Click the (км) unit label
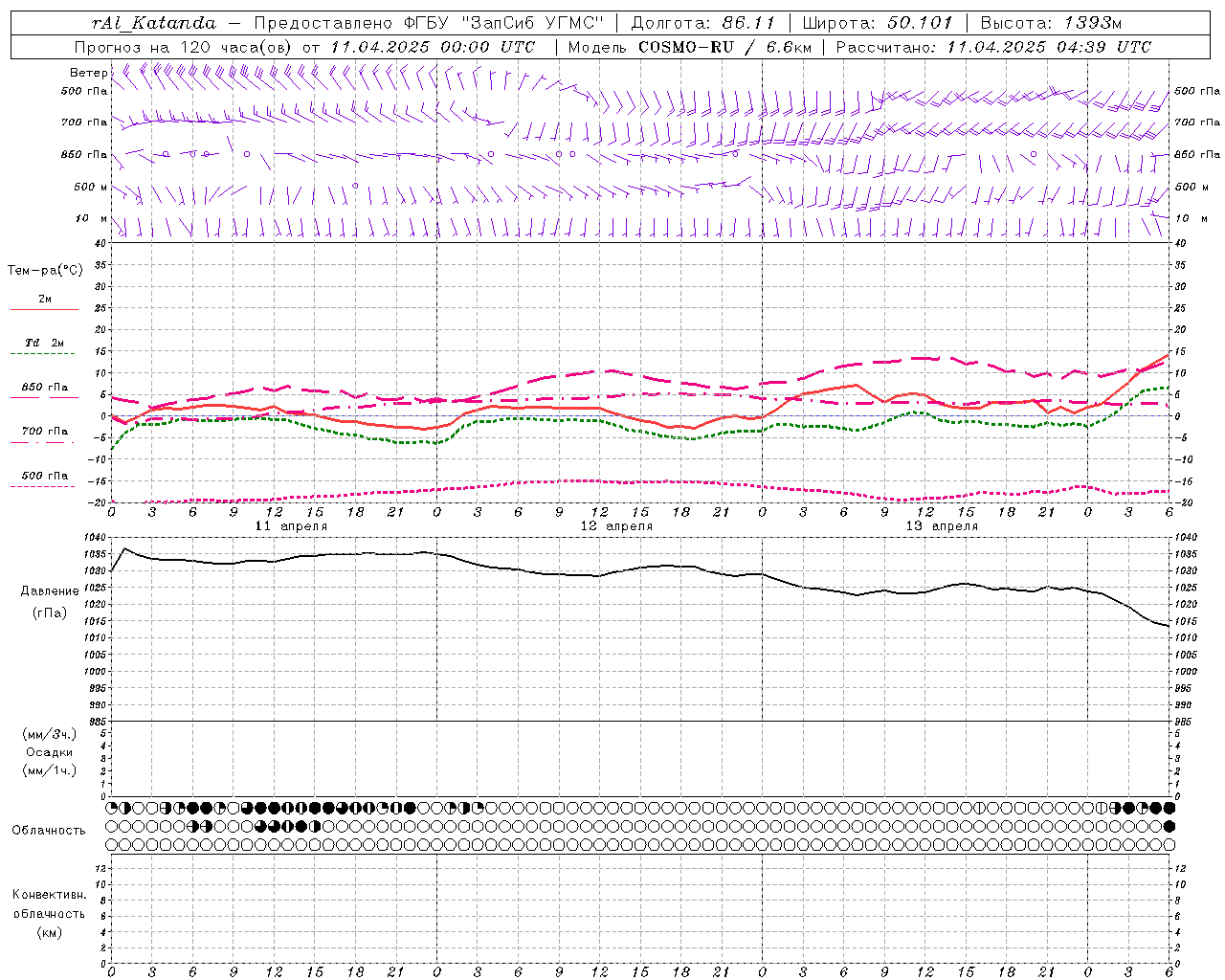This screenshot has height=980, width=1225. (x=50, y=932)
